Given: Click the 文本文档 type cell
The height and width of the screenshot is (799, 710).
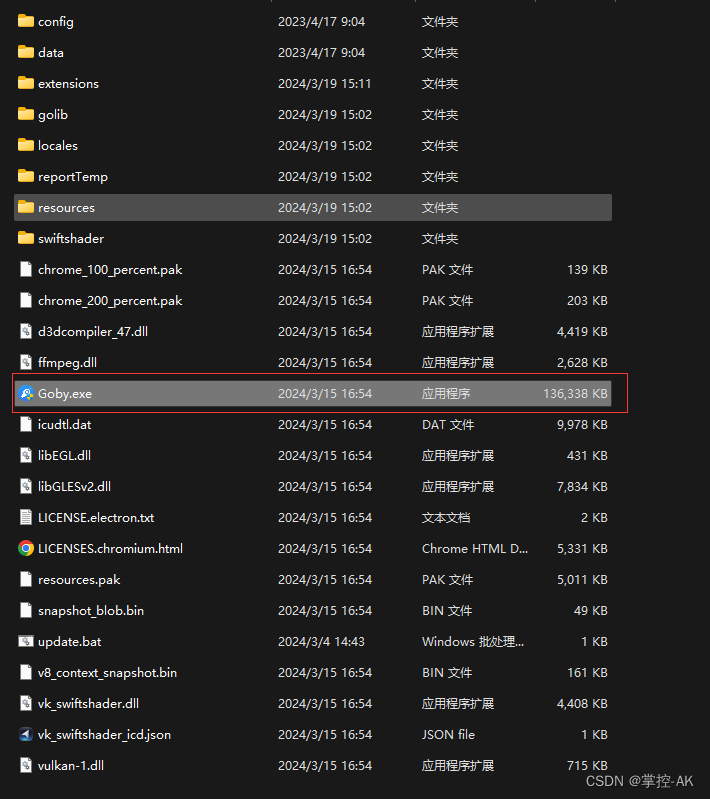Looking at the screenshot, I should pos(445,518).
